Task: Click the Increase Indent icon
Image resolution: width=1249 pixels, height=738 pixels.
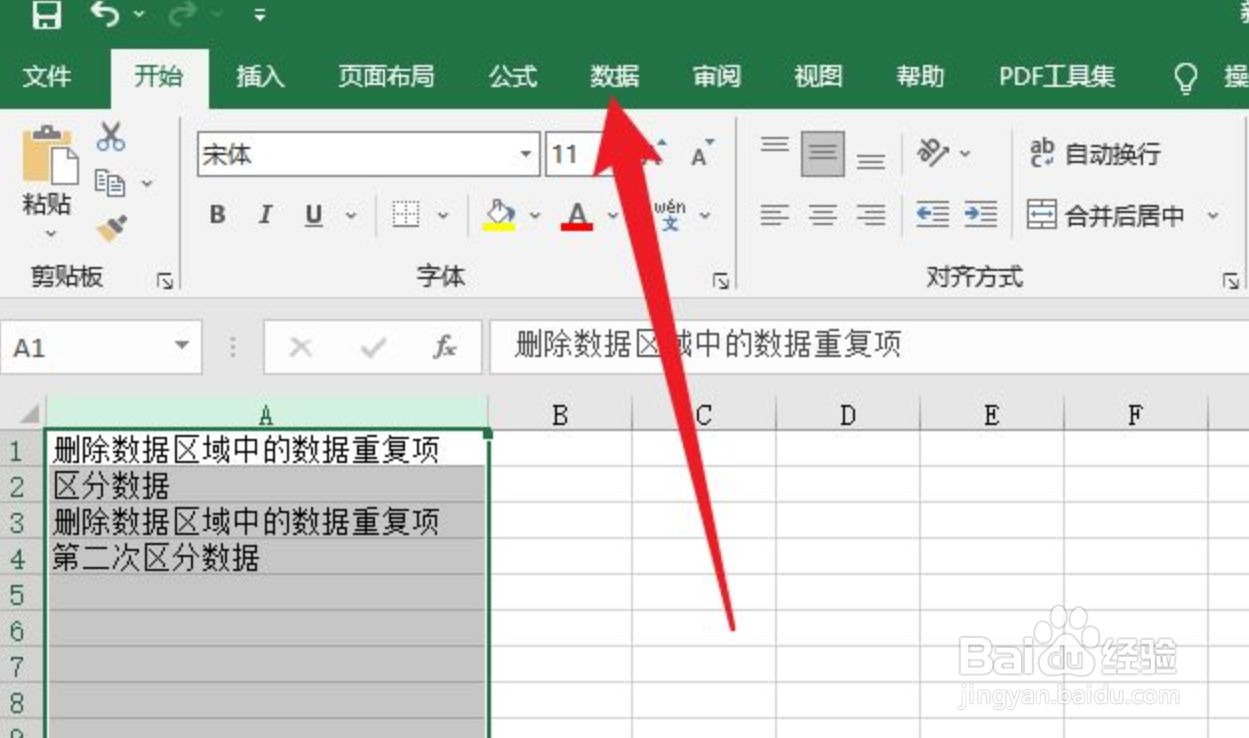Action: pos(981,214)
